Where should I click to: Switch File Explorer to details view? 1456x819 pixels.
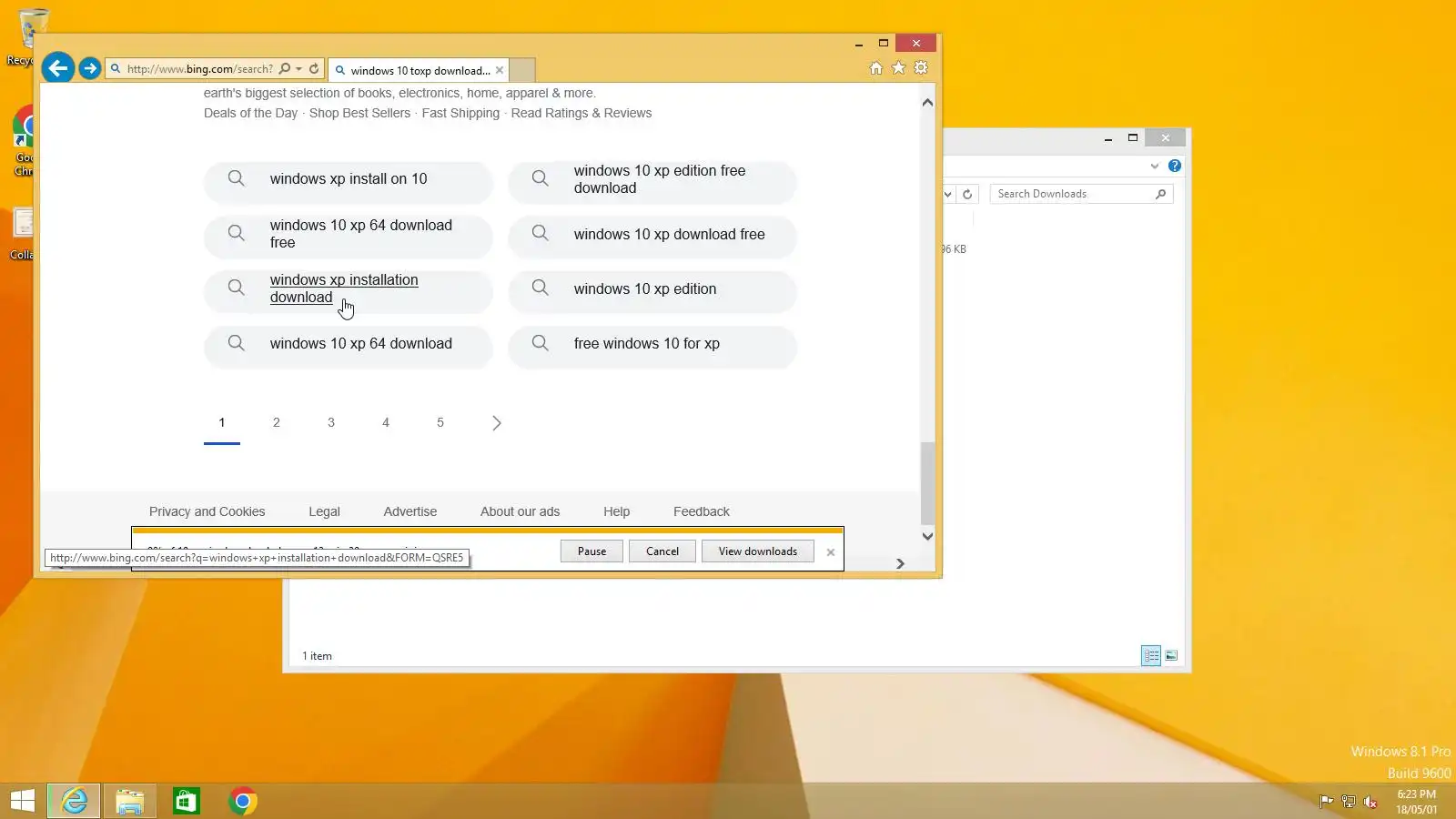pos(1151,655)
